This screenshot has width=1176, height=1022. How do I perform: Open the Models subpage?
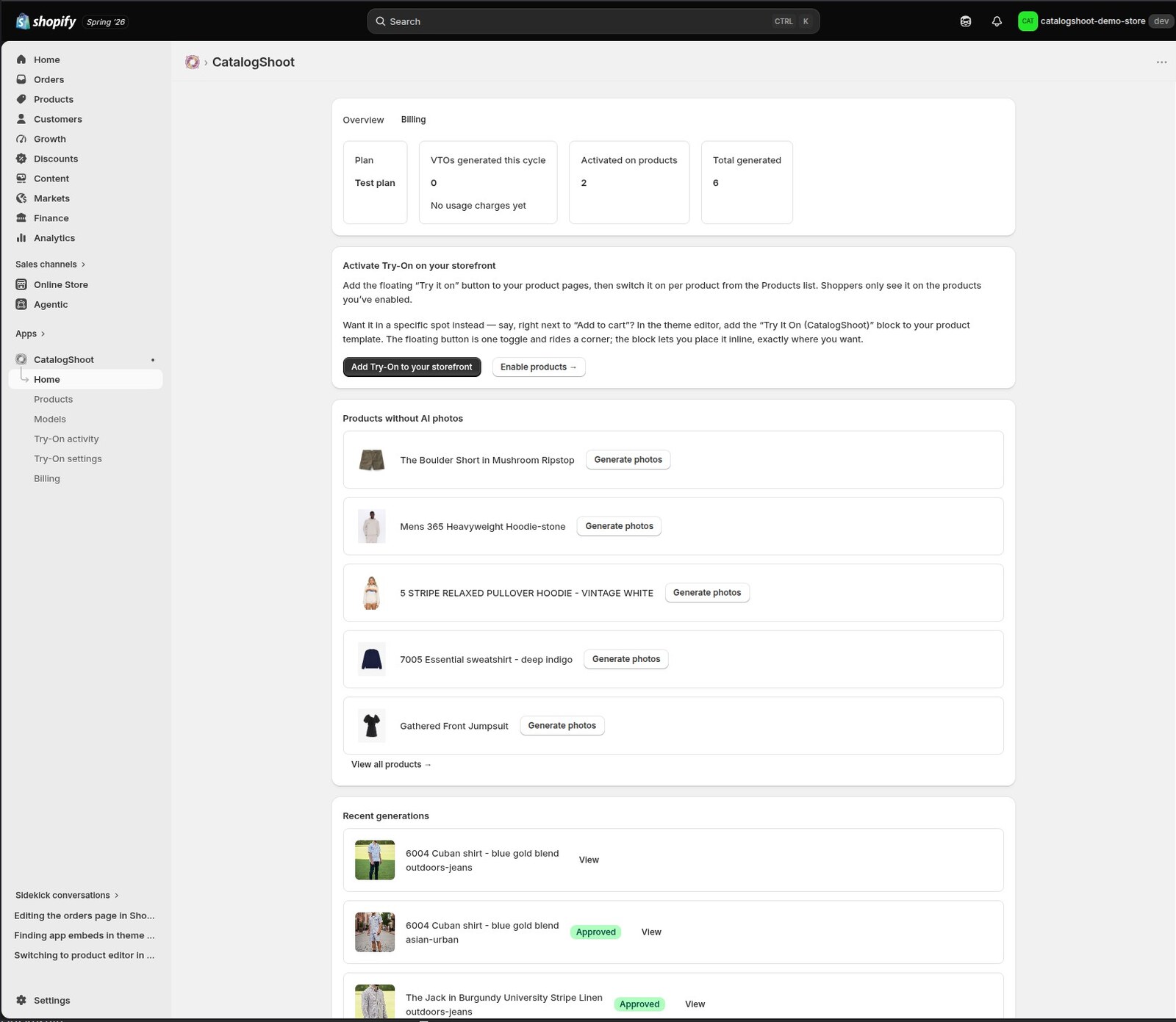pos(50,419)
